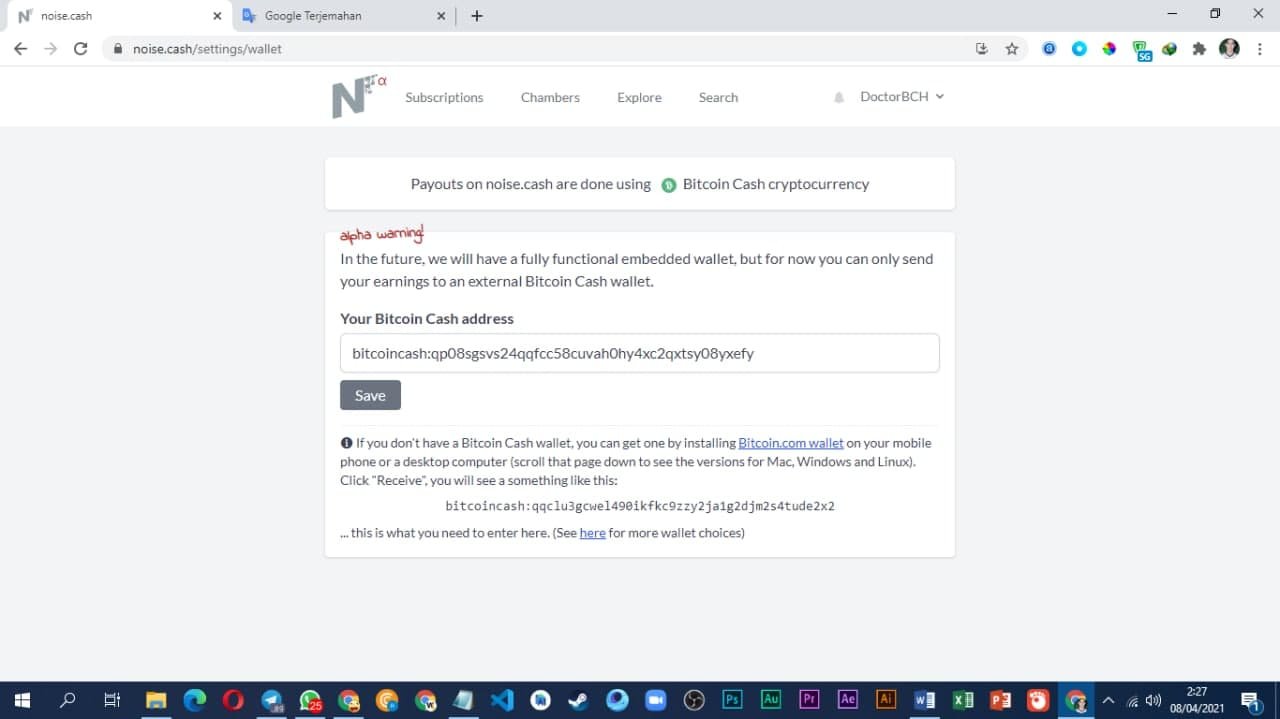Open the Extensions puzzle piece menu
1280x719 pixels.
(x=1199, y=48)
